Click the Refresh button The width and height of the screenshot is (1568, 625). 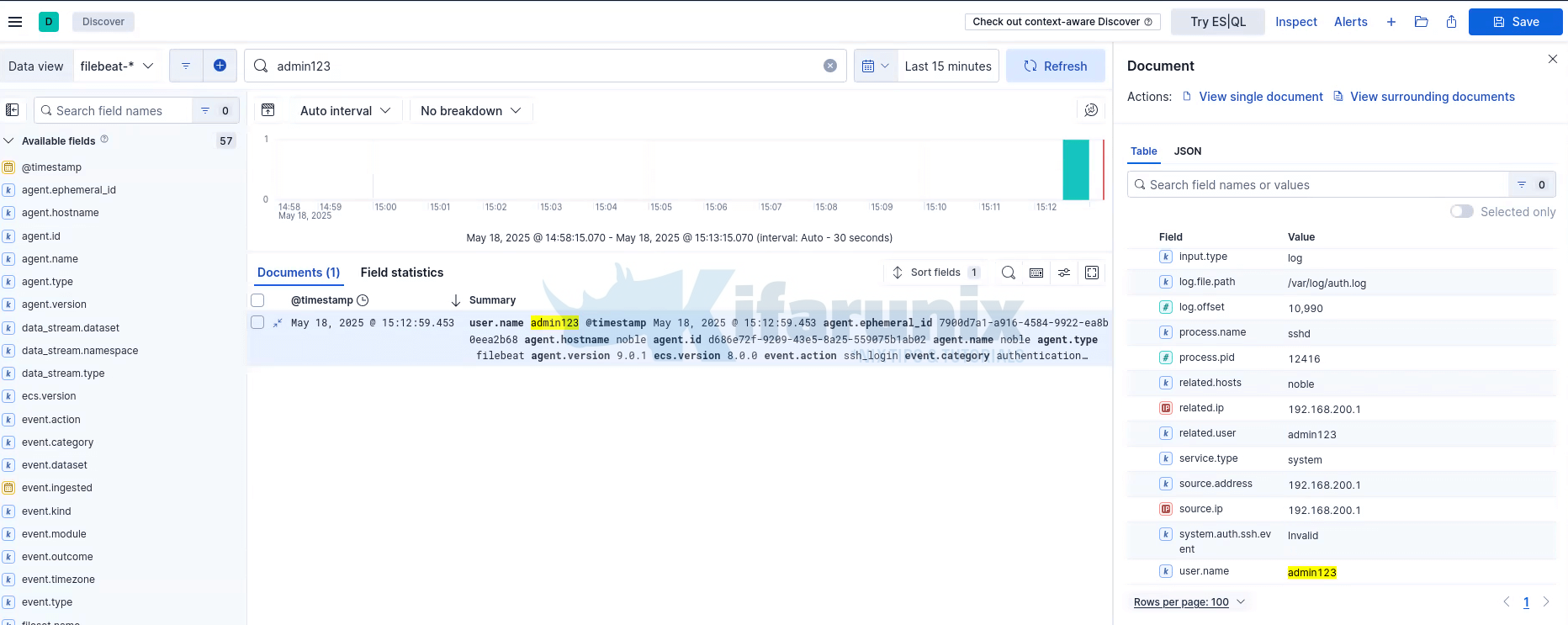pos(1055,66)
